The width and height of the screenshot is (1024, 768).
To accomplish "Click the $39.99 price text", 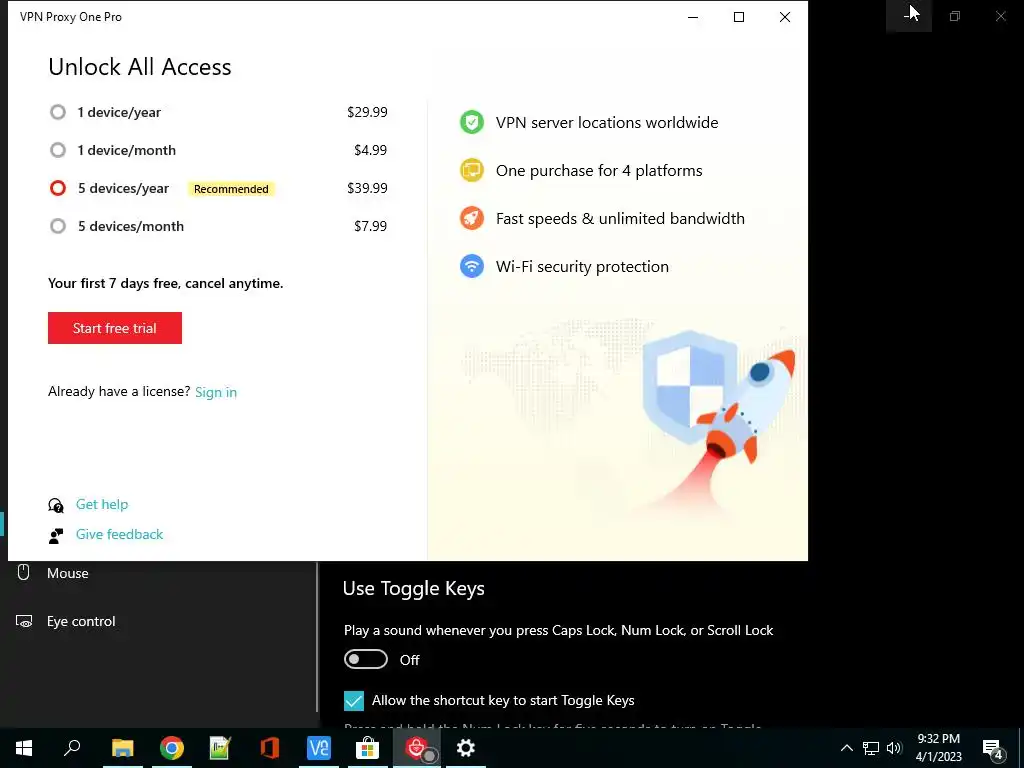I will 367,188.
